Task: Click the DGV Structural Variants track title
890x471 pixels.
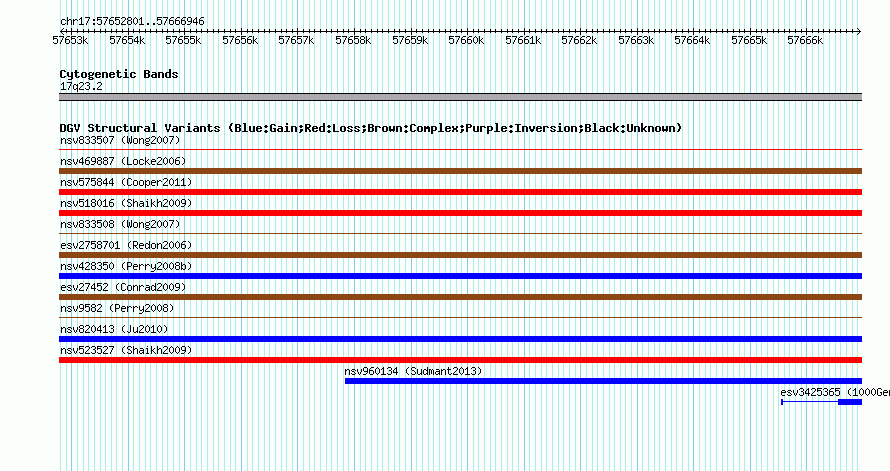Action: [x=371, y=128]
